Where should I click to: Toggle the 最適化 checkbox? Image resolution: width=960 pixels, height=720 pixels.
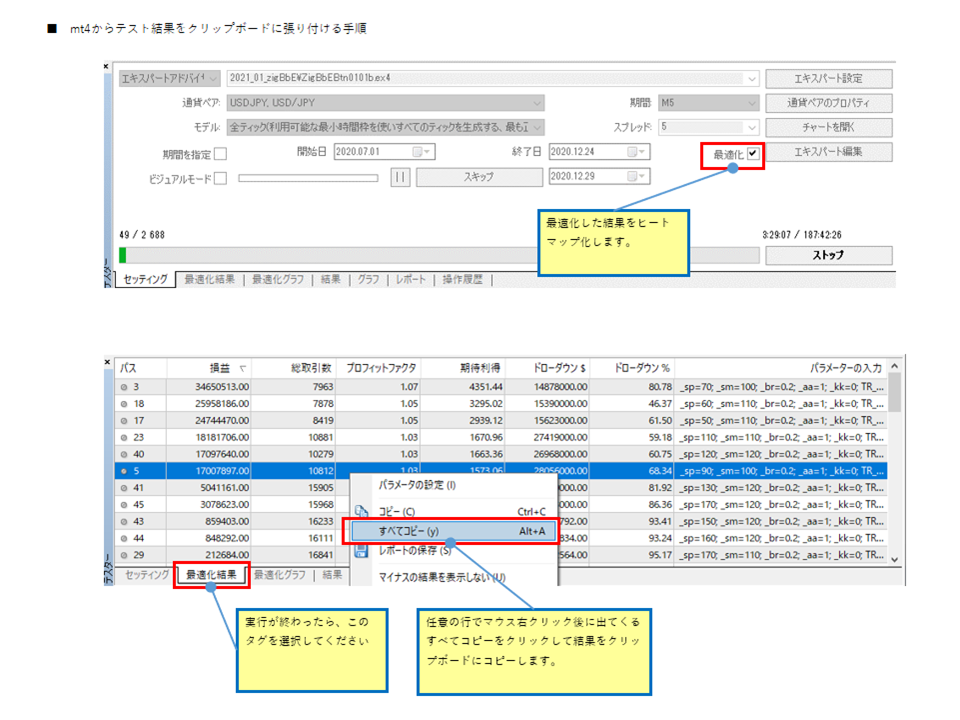pos(753,153)
